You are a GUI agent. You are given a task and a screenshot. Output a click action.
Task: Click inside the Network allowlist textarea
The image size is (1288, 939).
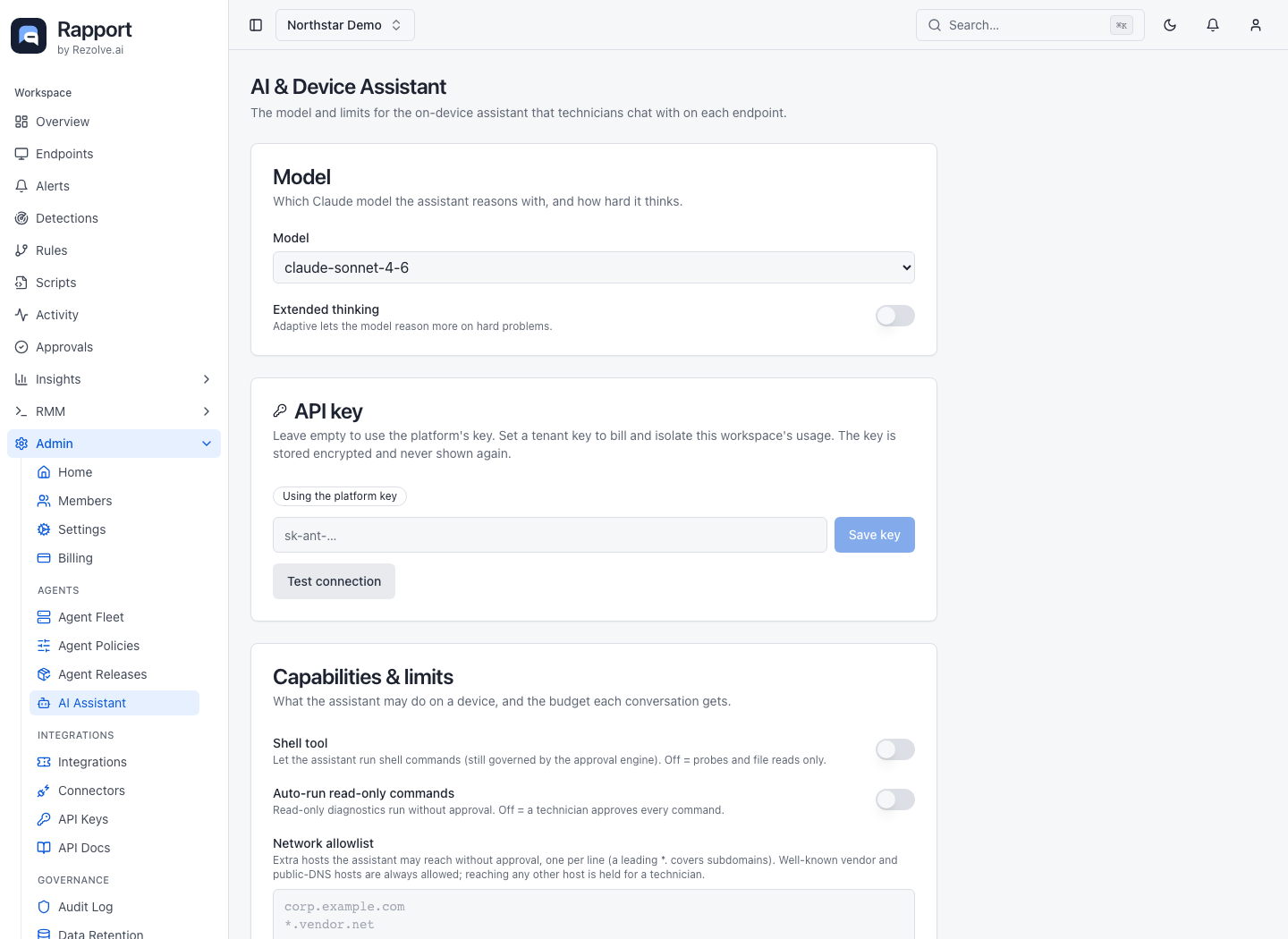(x=594, y=914)
